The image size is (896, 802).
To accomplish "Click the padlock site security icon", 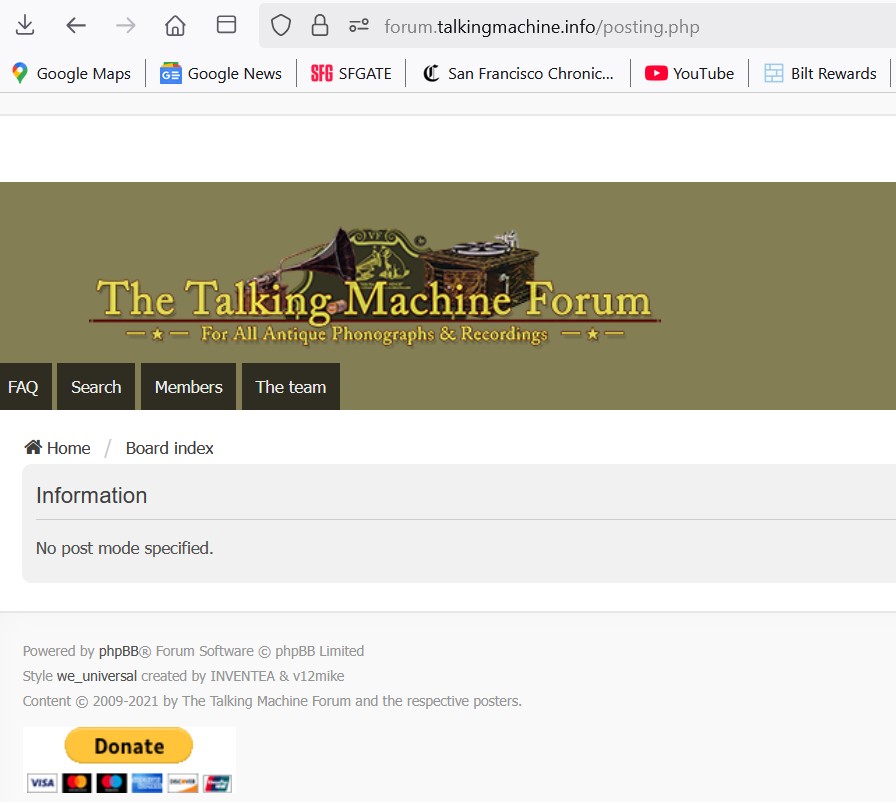I will 320,26.
